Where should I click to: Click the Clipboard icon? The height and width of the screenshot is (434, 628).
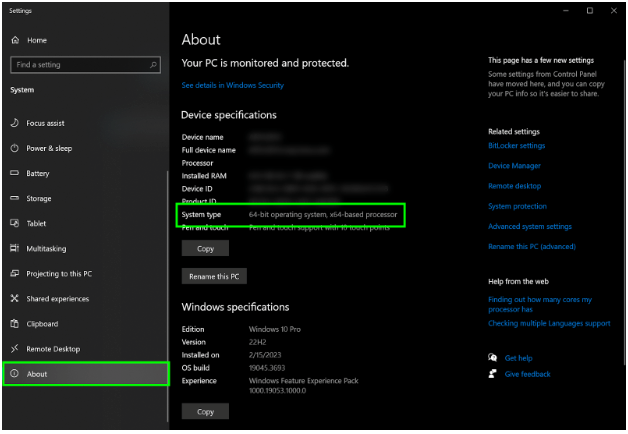14,323
